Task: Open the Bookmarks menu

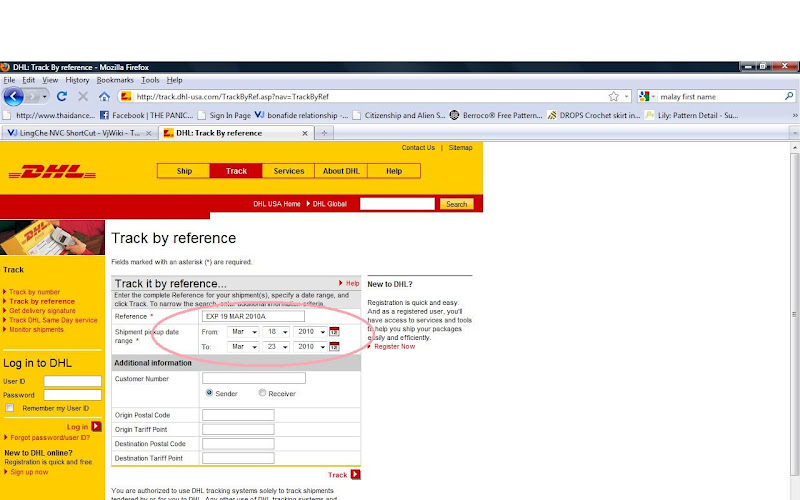Action: pos(115,80)
